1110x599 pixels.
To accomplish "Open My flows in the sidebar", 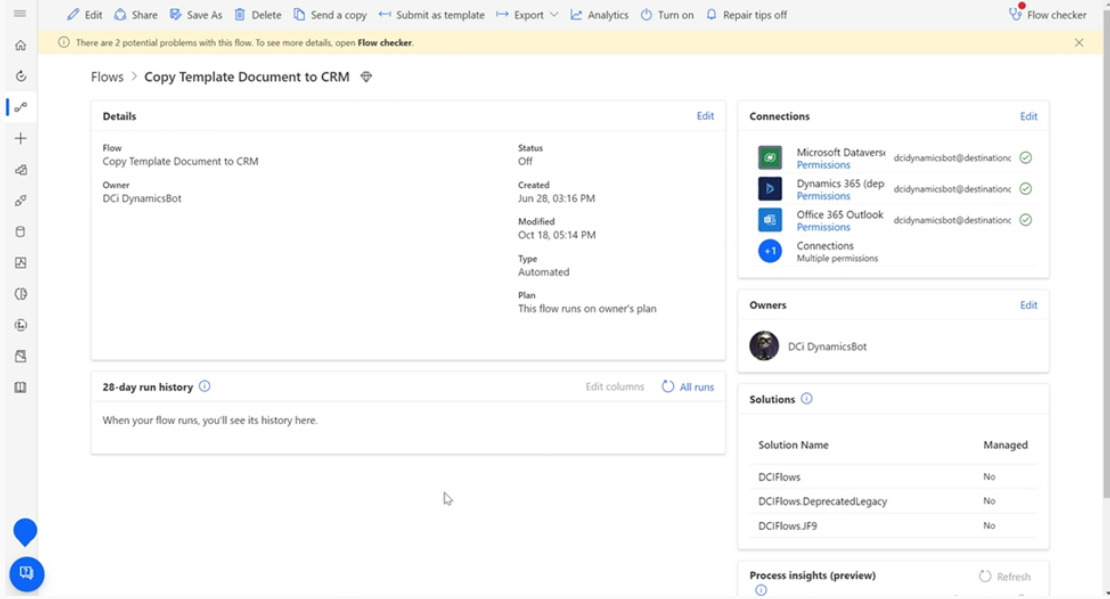I will click(x=21, y=108).
